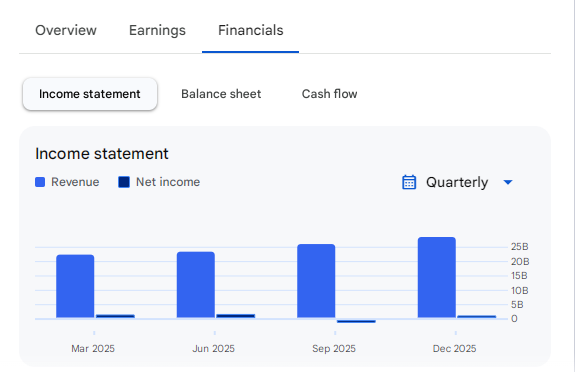
Task: Click the Net income legend color swatch
Action: 124,182
